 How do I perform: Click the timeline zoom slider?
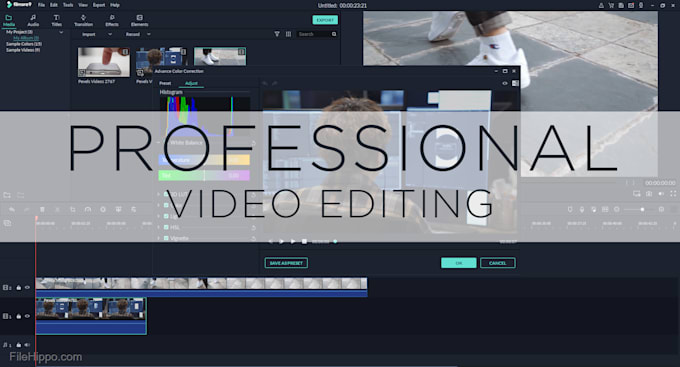coord(641,210)
